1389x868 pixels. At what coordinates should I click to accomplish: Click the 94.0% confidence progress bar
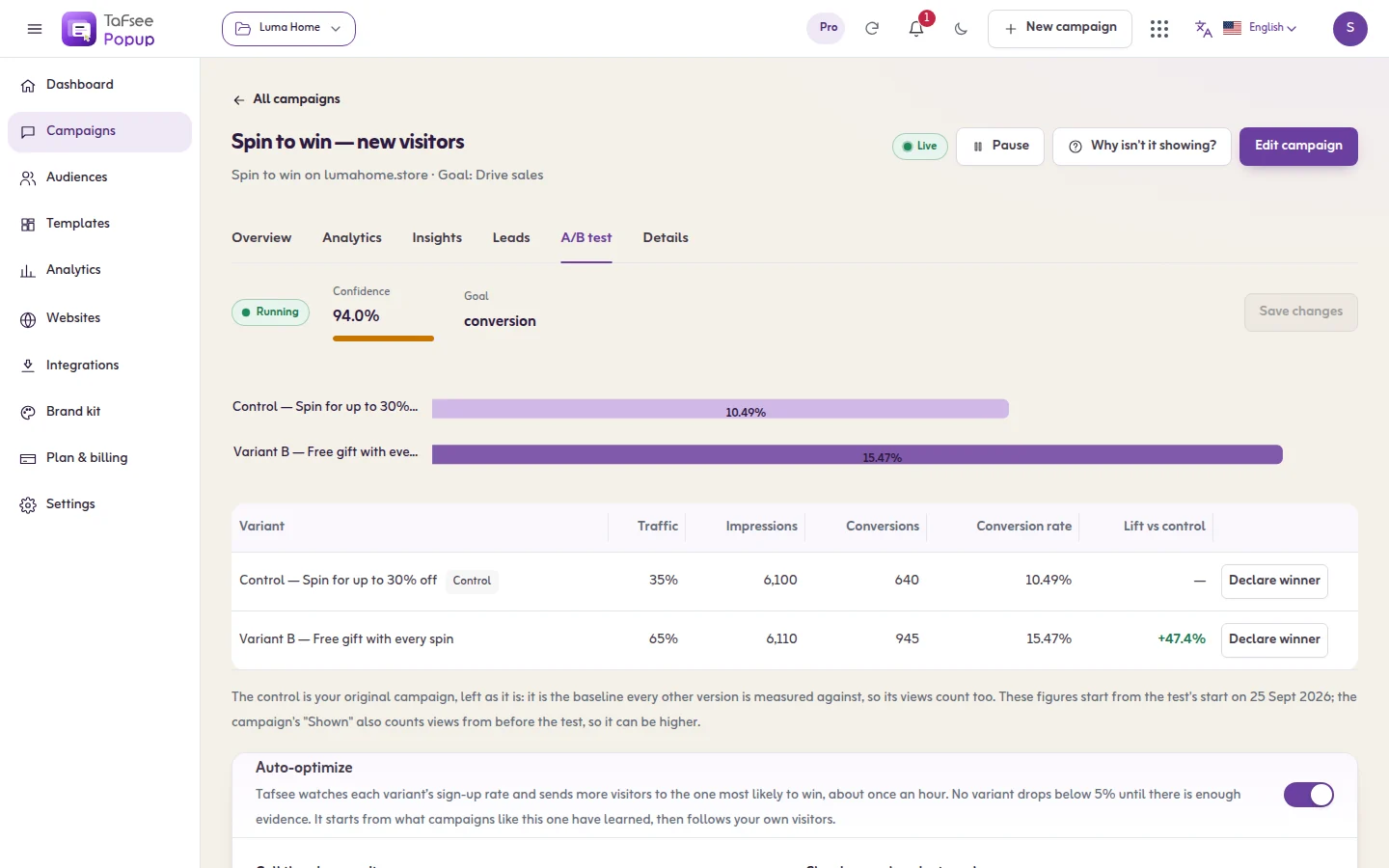[383, 339]
